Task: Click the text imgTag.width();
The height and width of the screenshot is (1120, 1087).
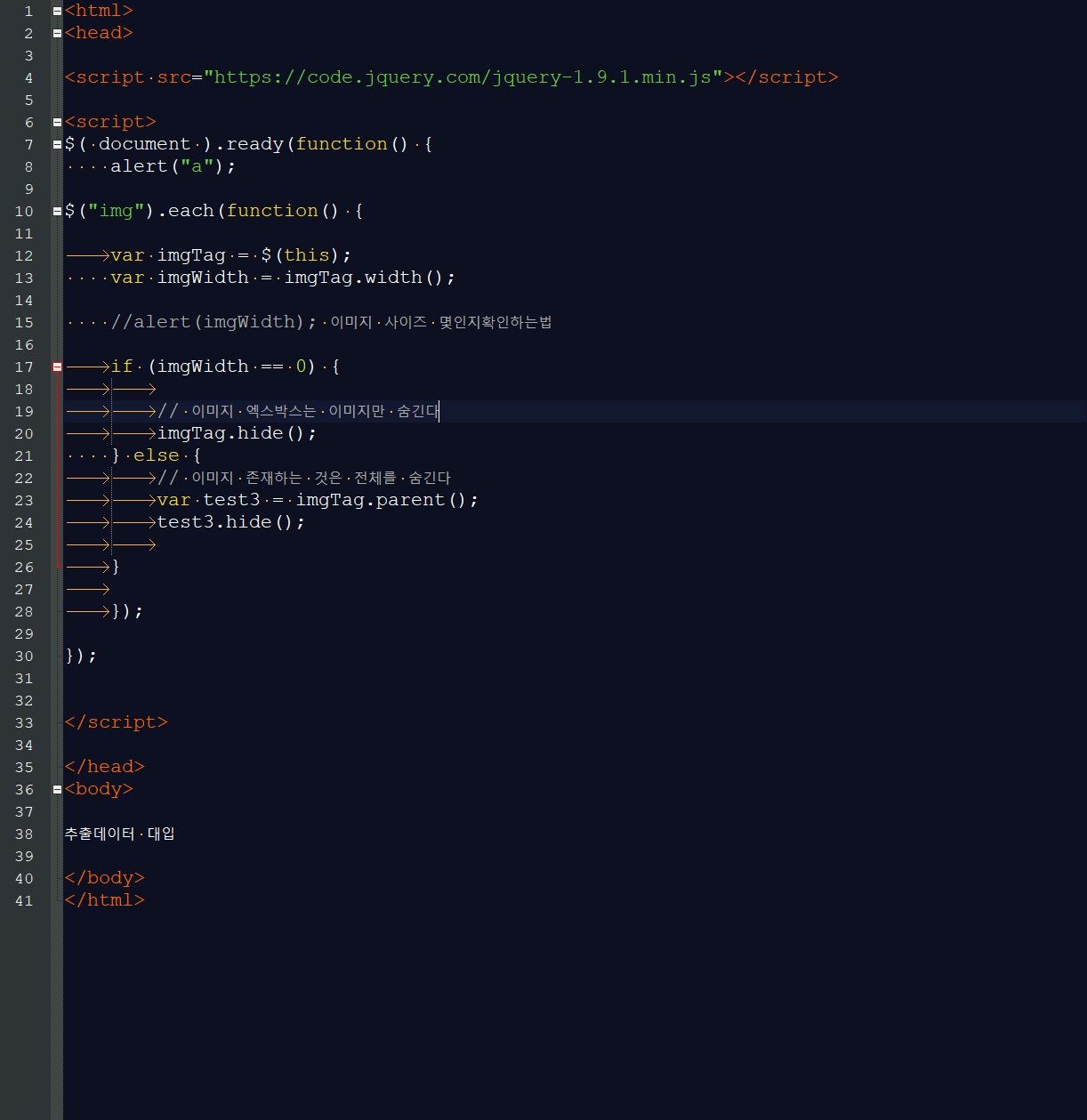Action: [370, 278]
